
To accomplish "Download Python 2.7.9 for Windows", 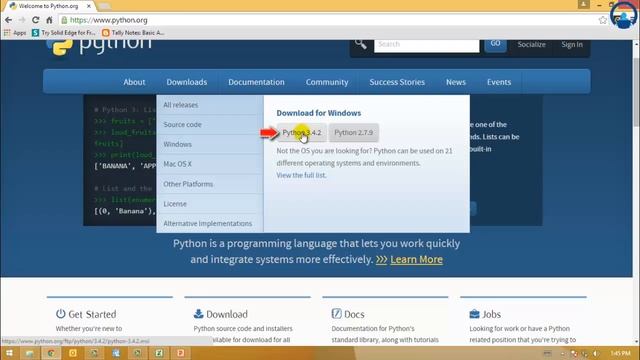I will point(353,133).
